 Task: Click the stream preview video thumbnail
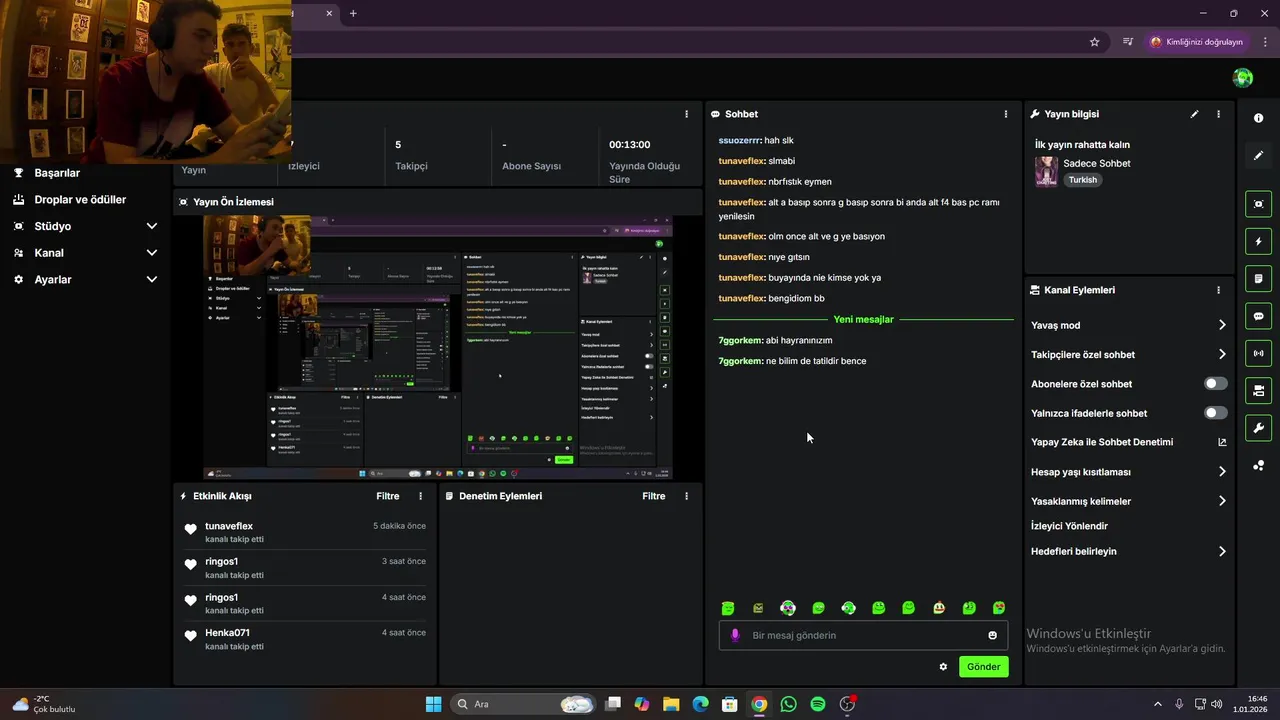[x=438, y=347]
